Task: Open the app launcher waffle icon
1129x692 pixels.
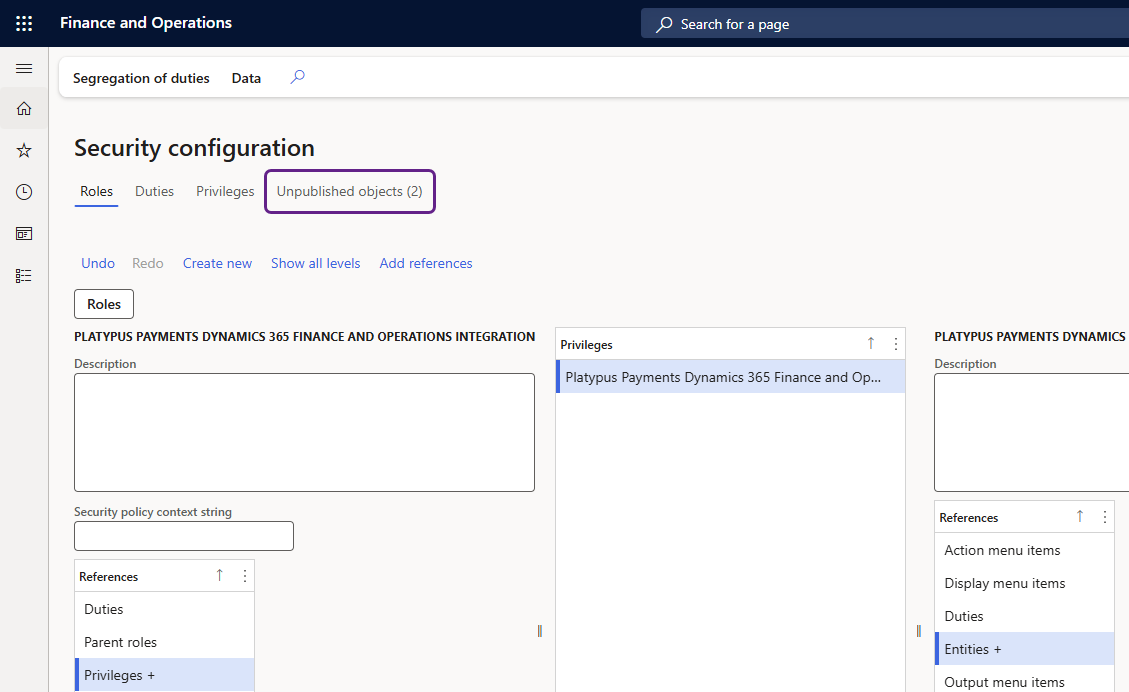Action: [x=24, y=23]
